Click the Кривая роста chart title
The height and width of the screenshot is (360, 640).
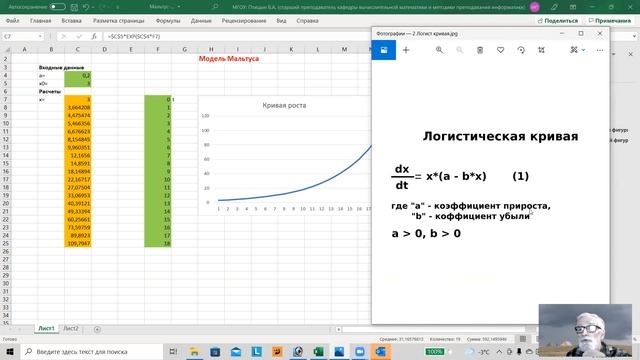[x=284, y=105]
